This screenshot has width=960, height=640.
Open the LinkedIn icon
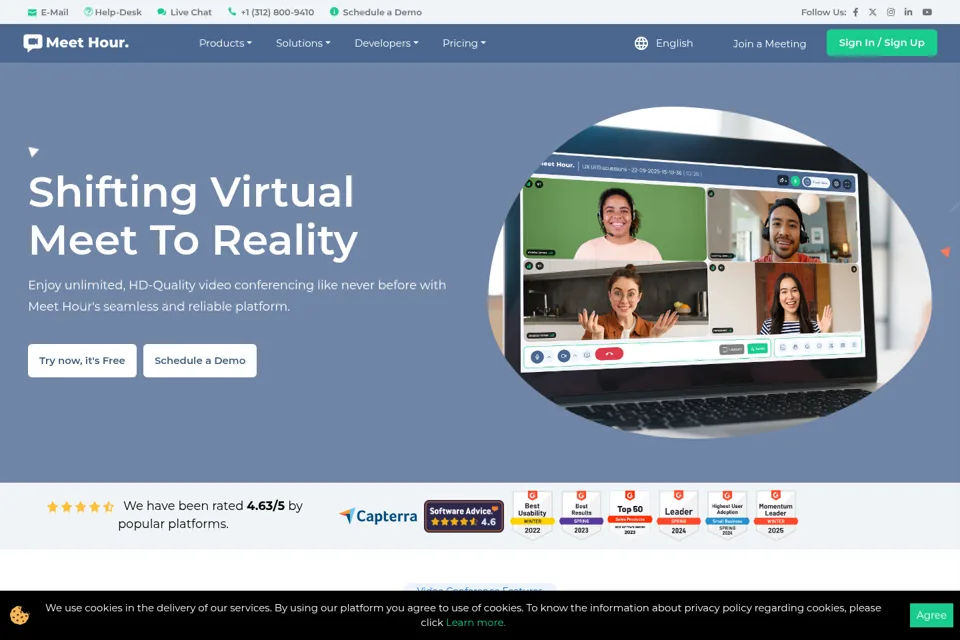point(909,12)
